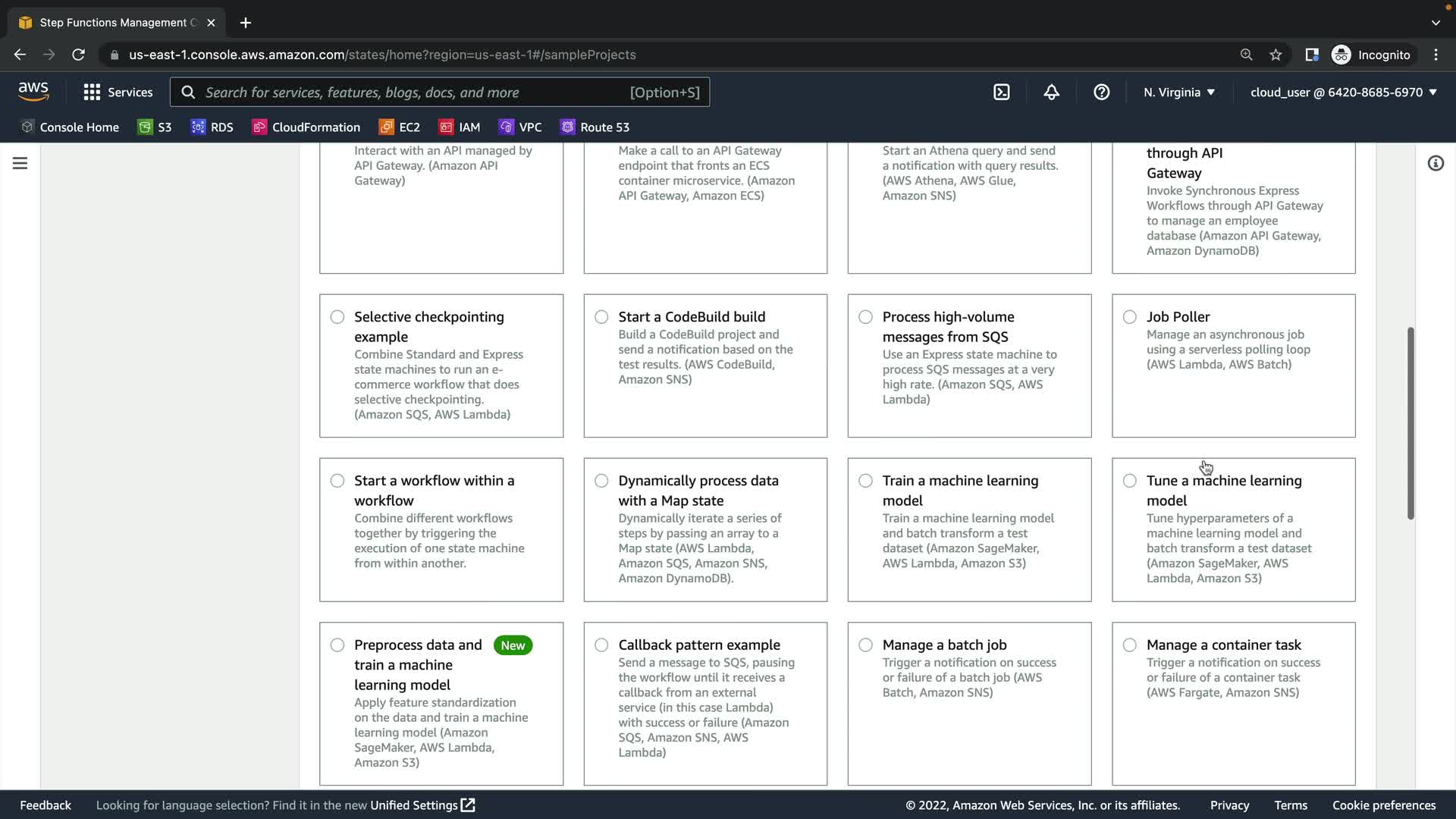This screenshot has height=819, width=1456.
Task: Open CloudFormation from favorites bar
Action: (306, 127)
